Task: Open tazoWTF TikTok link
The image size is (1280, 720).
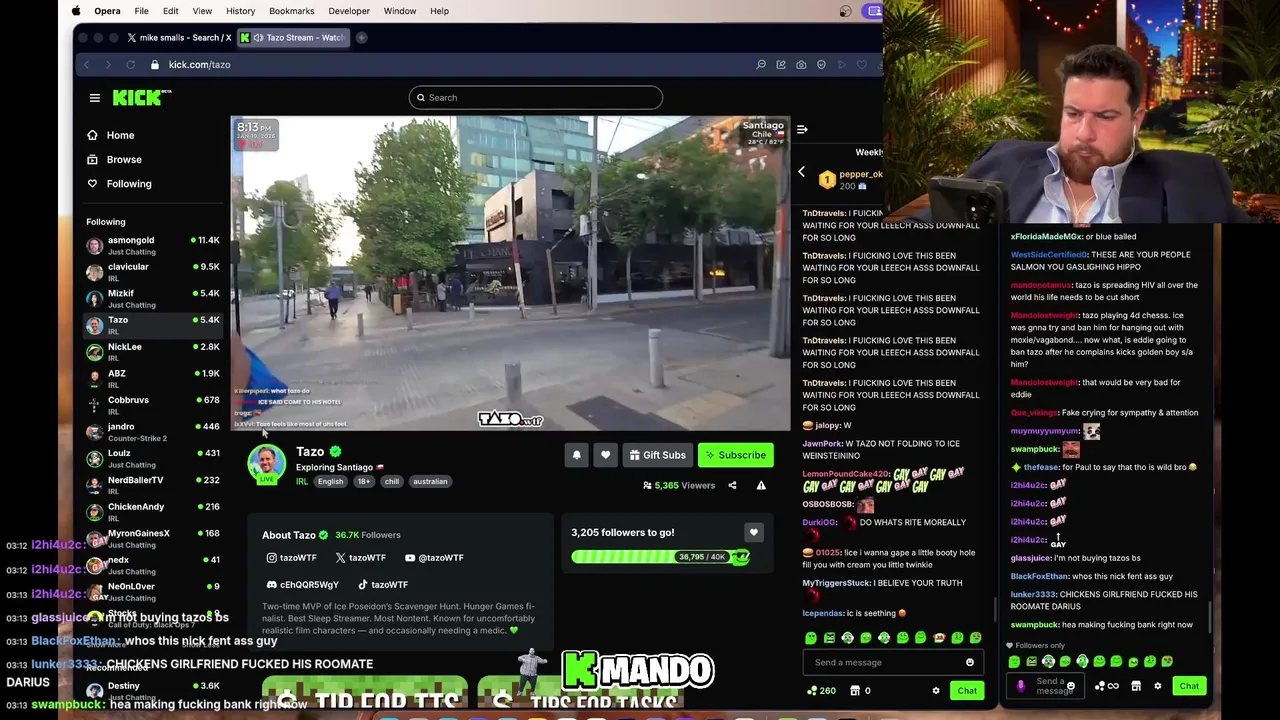Action: point(383,585)
